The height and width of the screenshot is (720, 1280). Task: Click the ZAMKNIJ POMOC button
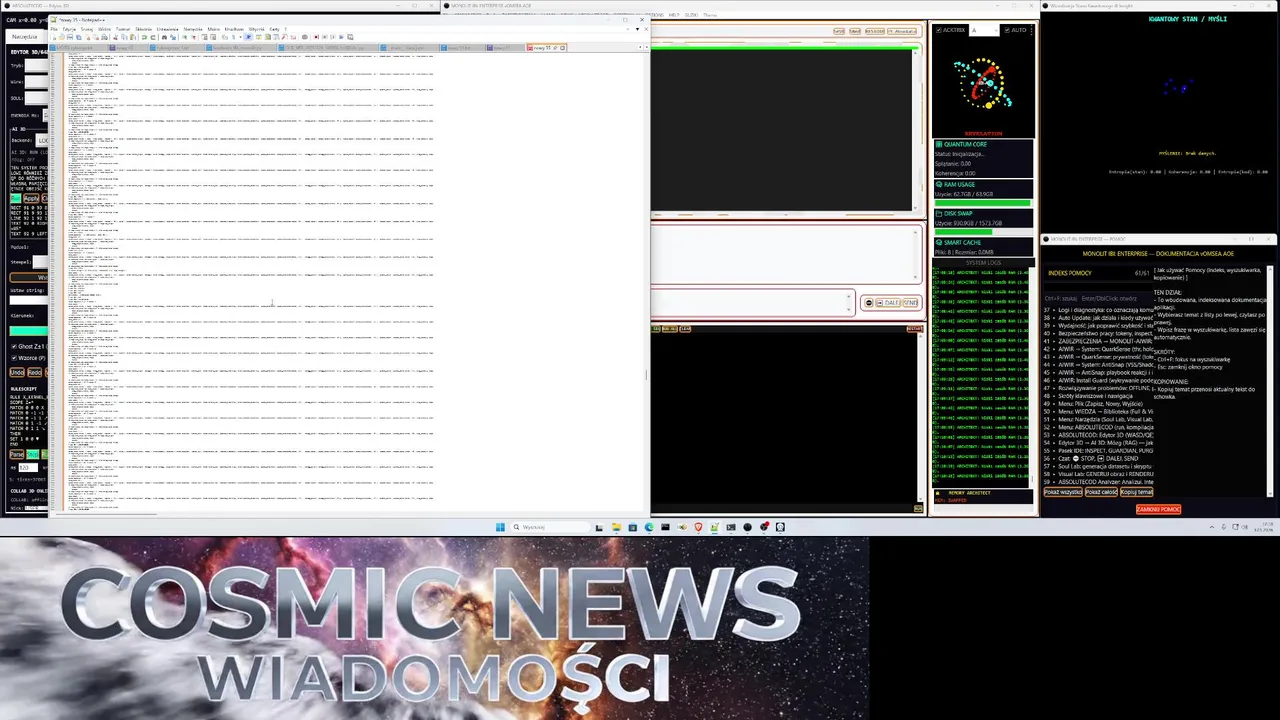[1158, 509]
